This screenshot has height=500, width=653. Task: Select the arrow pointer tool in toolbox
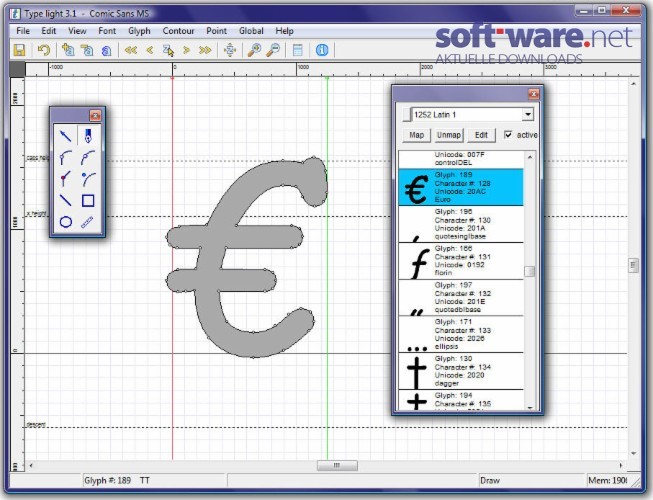[x=66, y=136]
